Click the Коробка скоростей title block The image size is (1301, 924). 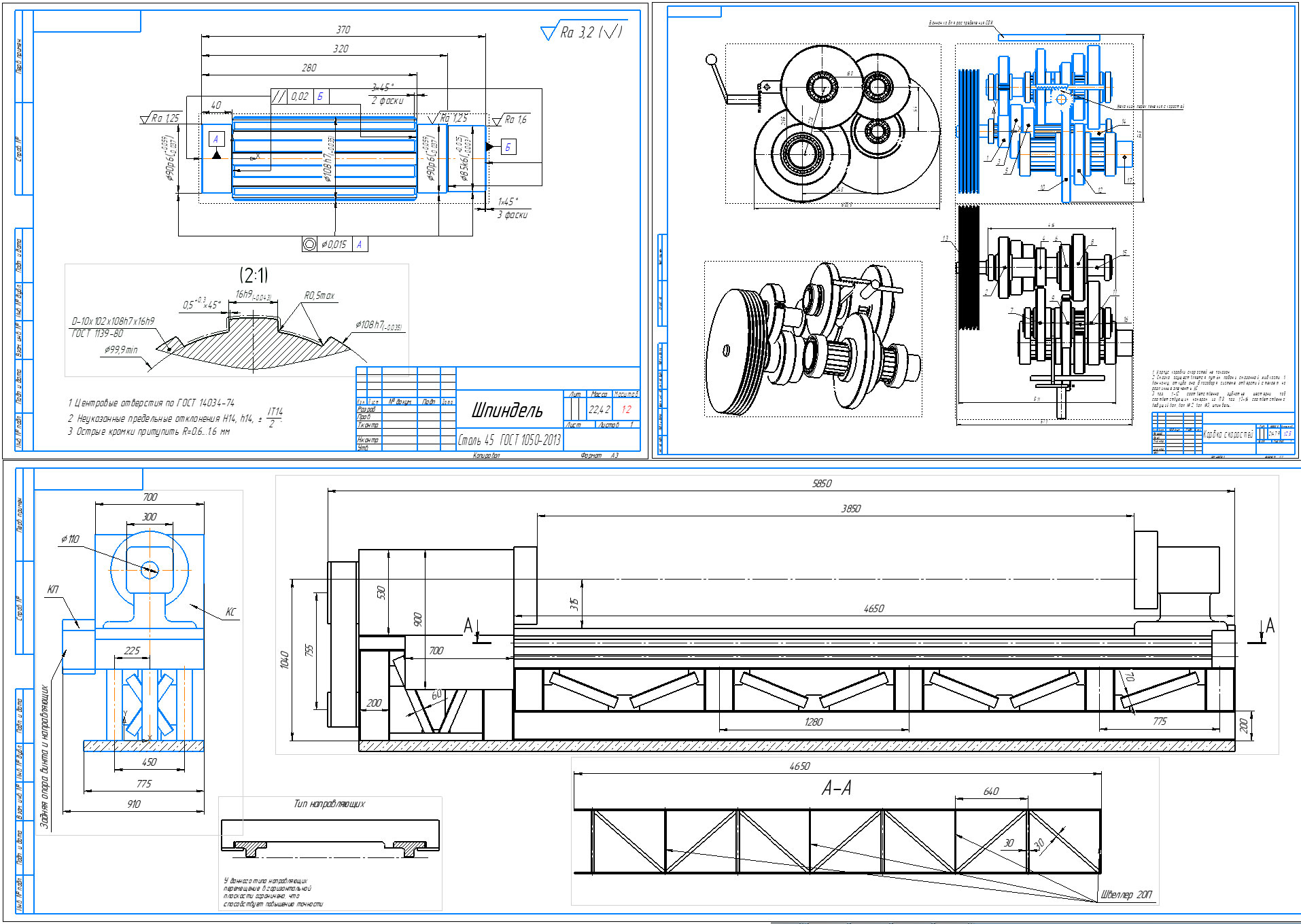(x=1228, y=434)
